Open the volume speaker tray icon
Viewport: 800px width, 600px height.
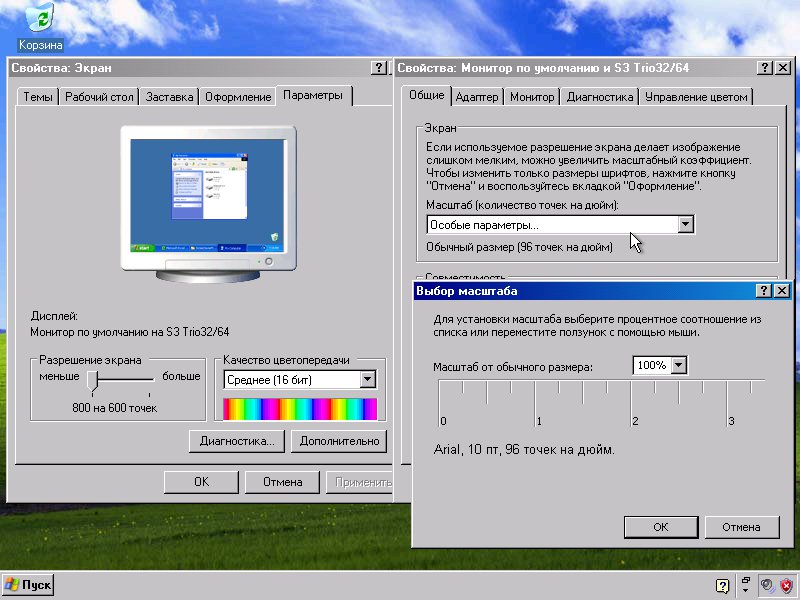(766, 585)
